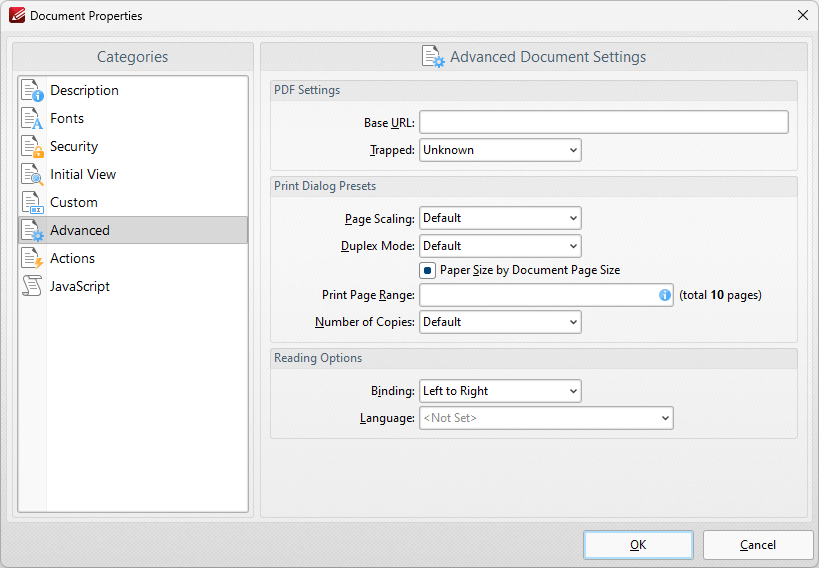819x568 pixels.
Task: Click the JavaScript scroll icon
Action: point(32,286)
